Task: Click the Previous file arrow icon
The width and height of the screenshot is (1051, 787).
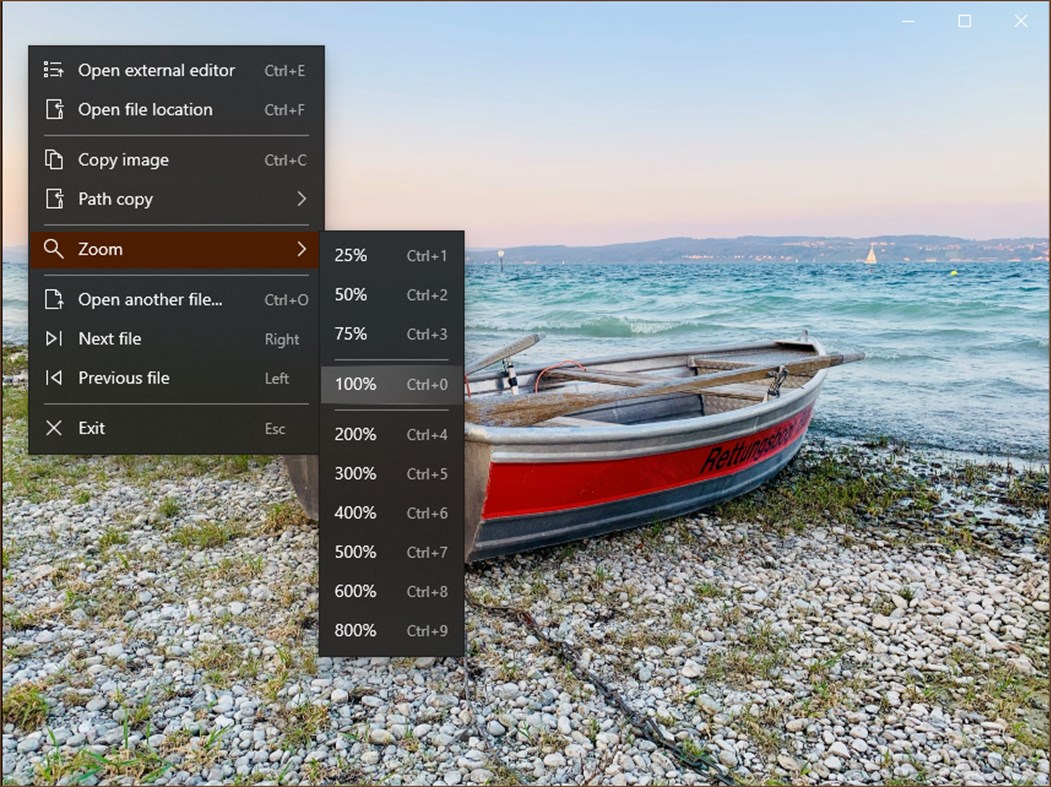Action: 53,378
